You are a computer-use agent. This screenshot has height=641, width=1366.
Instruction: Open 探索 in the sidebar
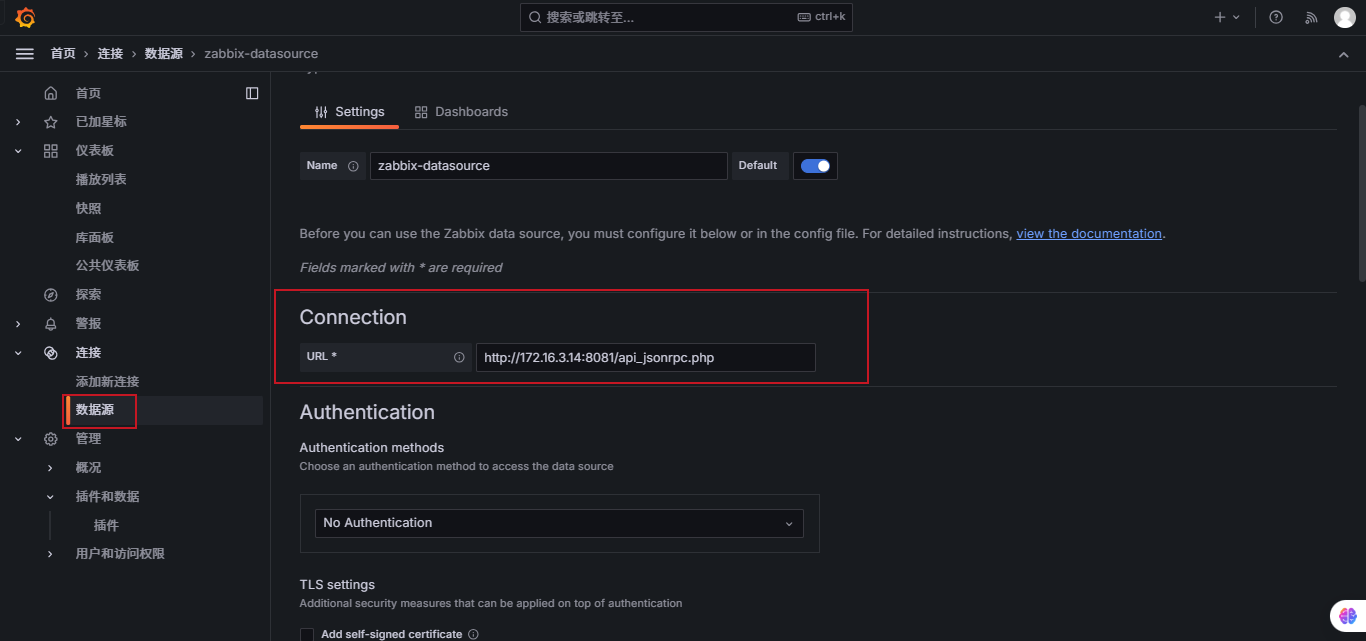[88, 295]
